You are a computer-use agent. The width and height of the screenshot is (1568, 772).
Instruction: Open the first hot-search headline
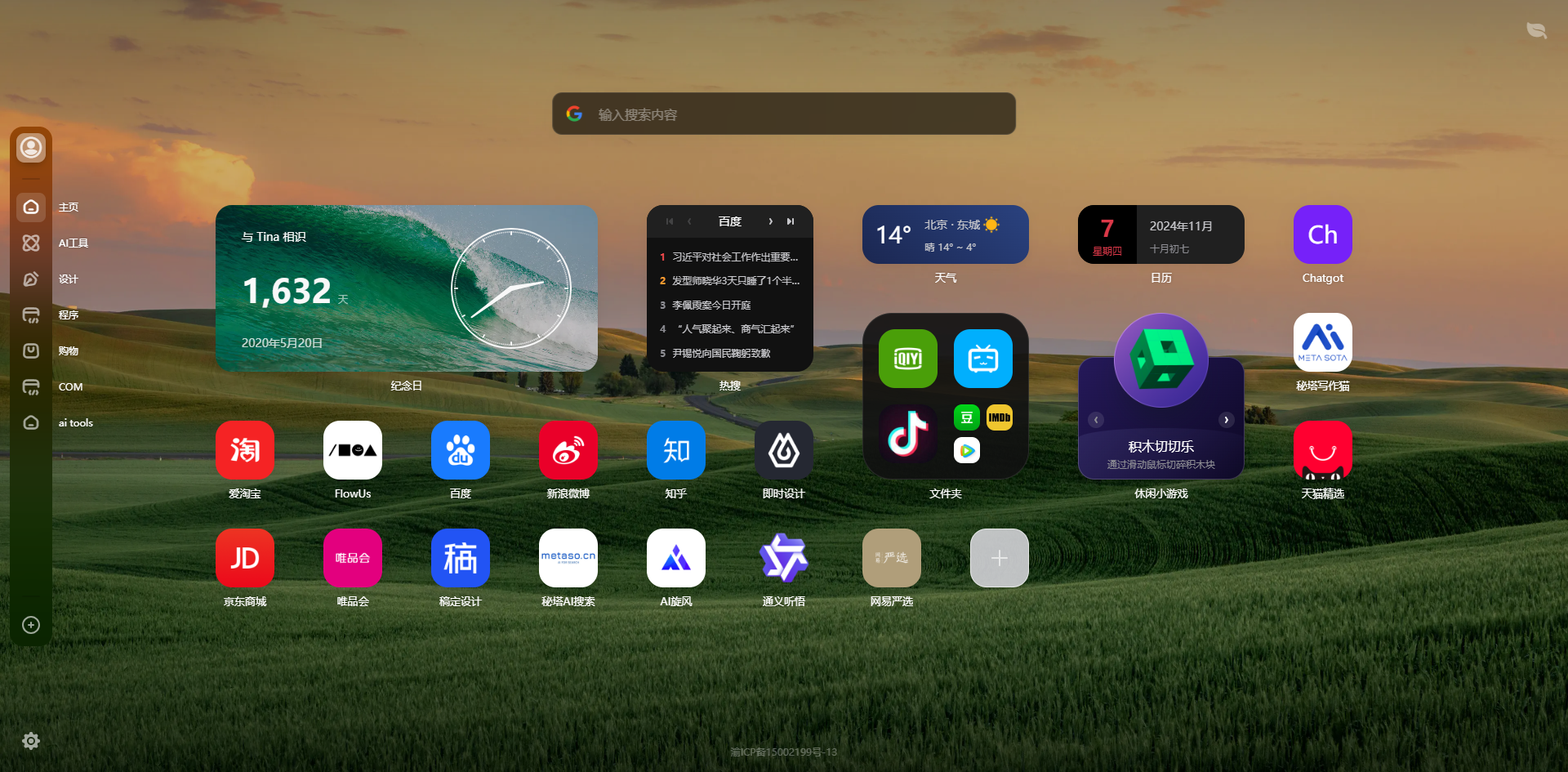734,257
